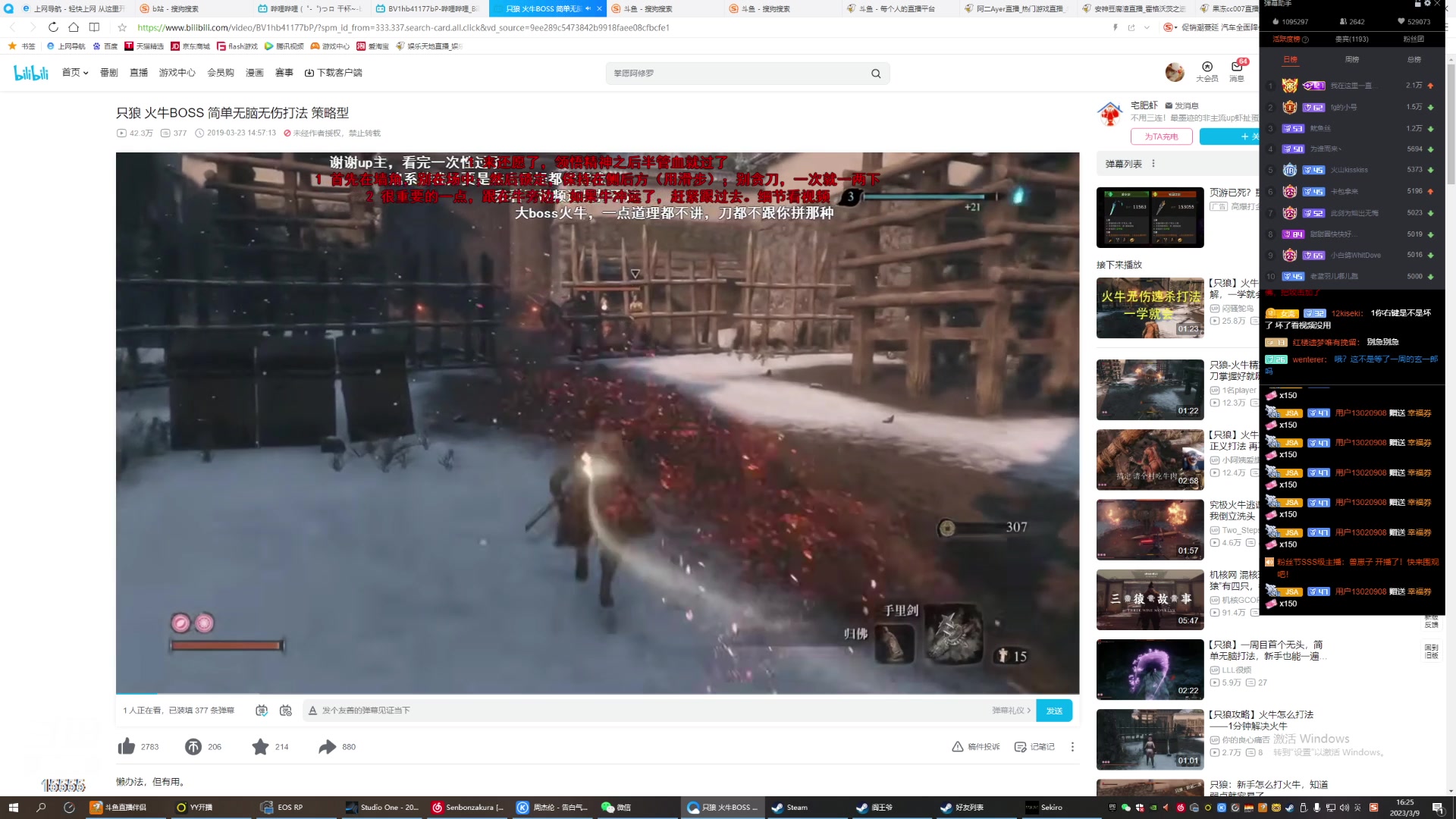
Task: Open the 大会员 icon
Action: point(1207,71)
